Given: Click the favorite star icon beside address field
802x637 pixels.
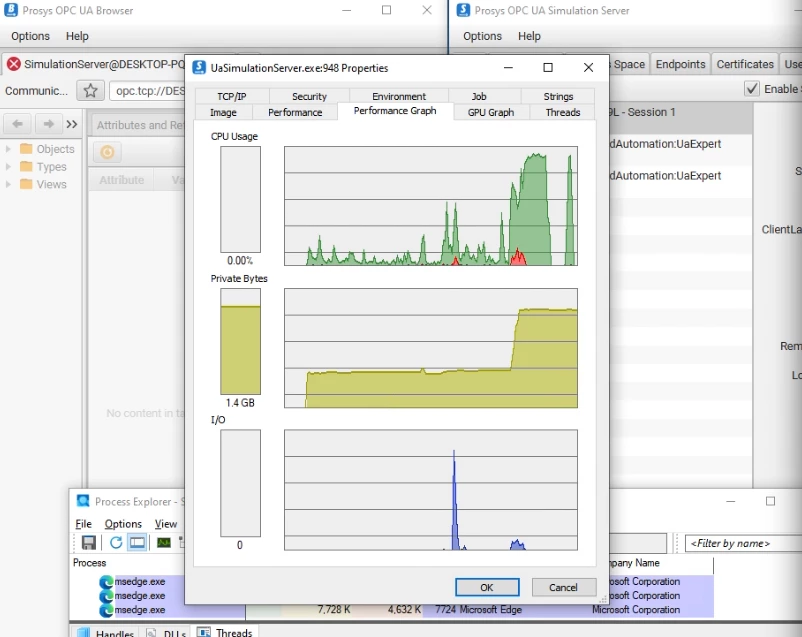Looking at the screenshot, I should [x=91, y=91].
